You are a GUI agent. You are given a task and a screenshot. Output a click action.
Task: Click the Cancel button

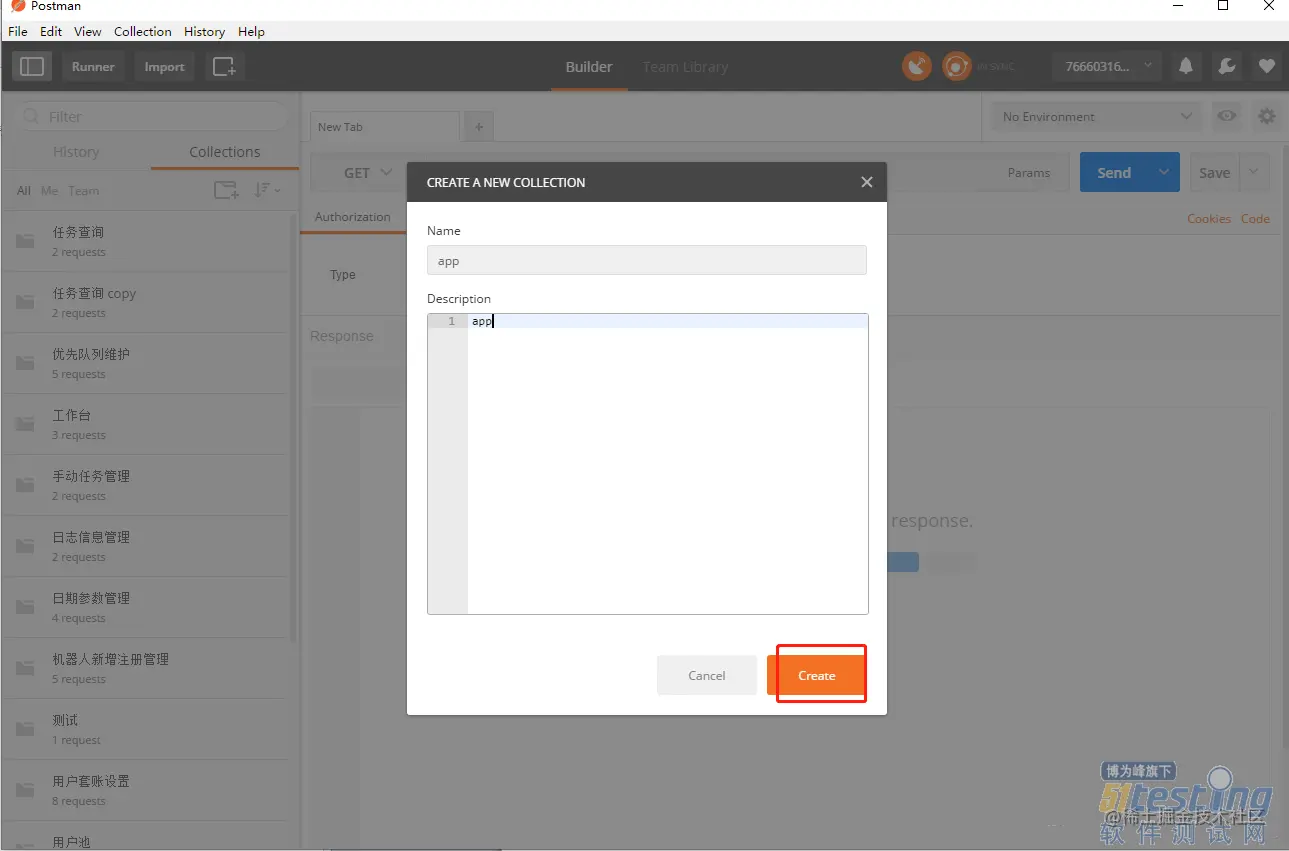point(707,675)
